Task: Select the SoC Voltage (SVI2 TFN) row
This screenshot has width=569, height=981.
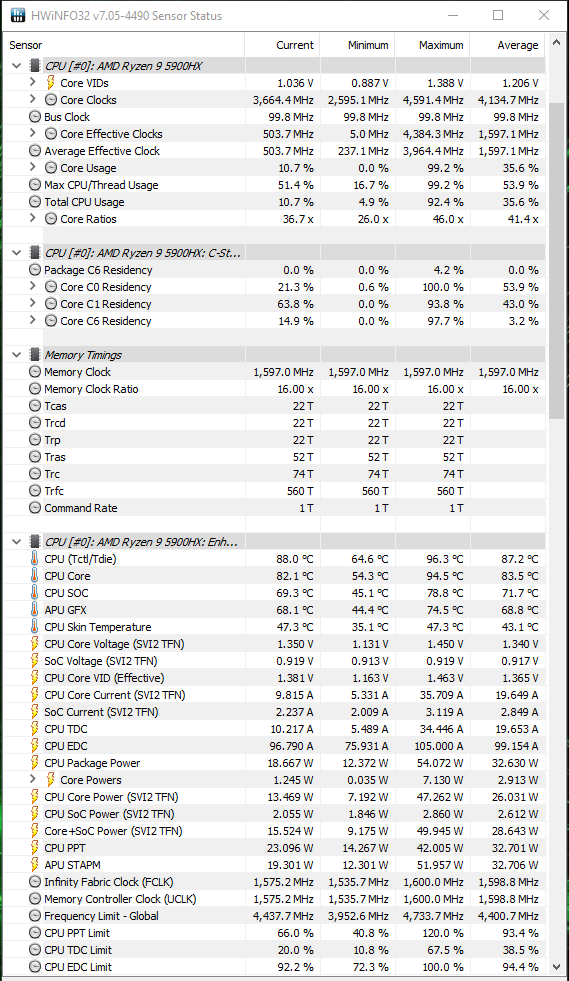Action: pyautogui.click(x=275, y=661)
